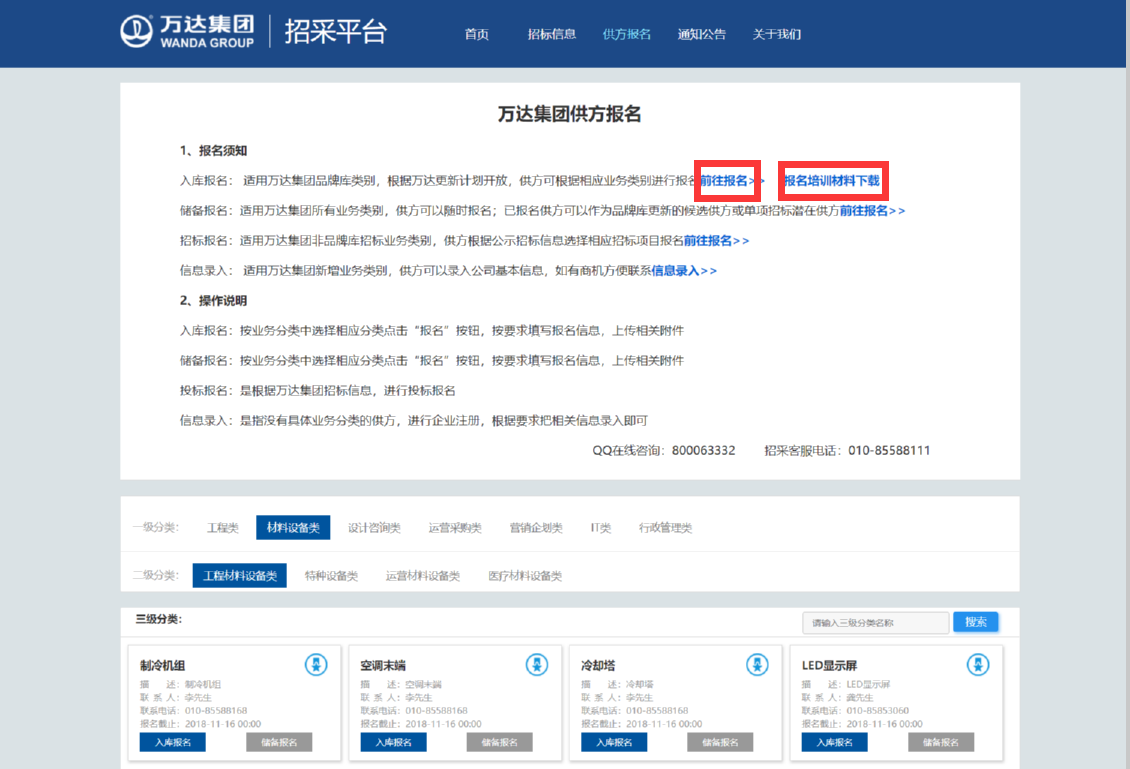The height and width of the screenshot is (769, 1130).
Task: Click the badge icon on 制冷机组 card
Action: 316,664
